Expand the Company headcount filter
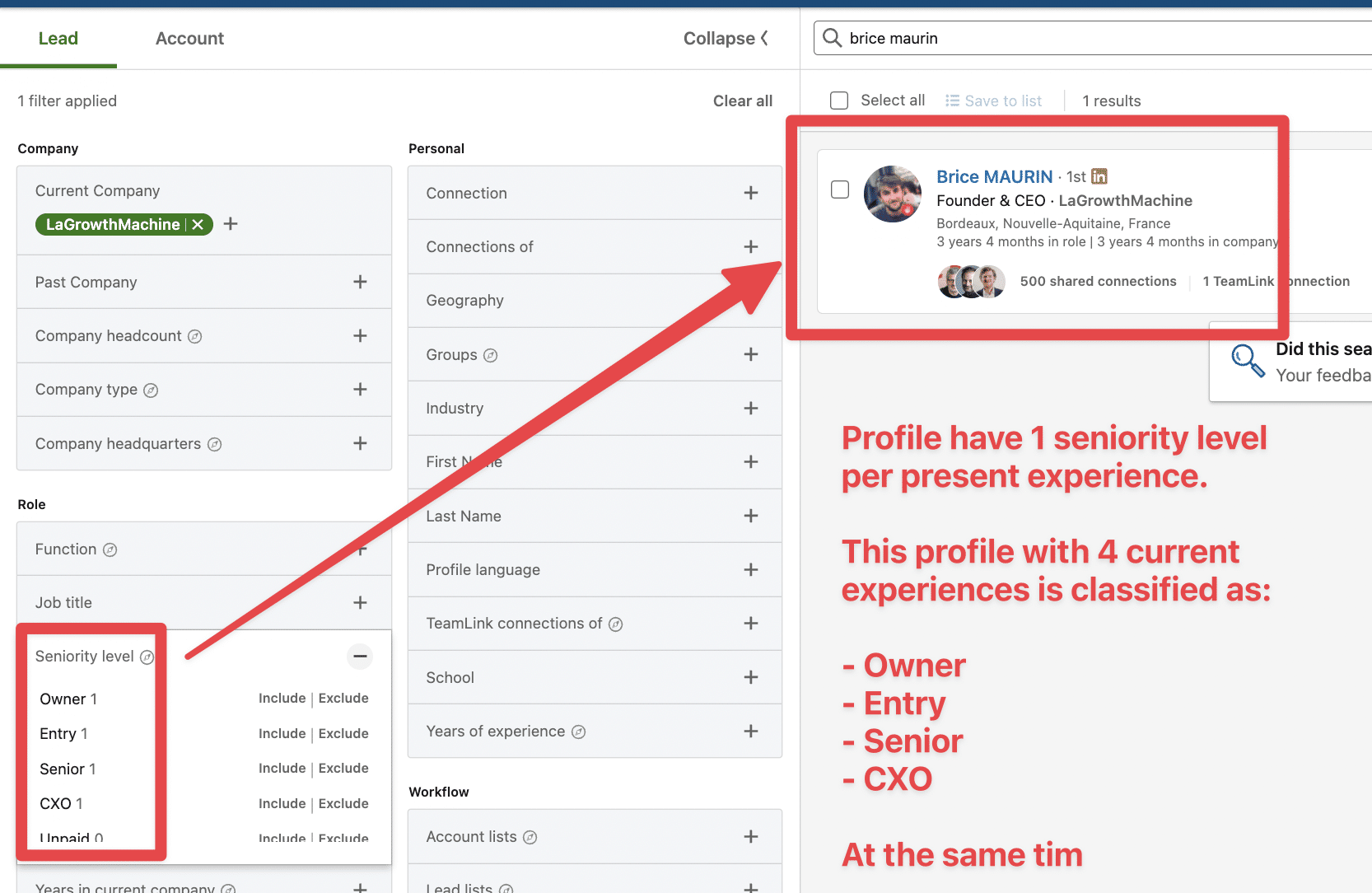This screenshot has width=1372, height=893. pos(360,335)
